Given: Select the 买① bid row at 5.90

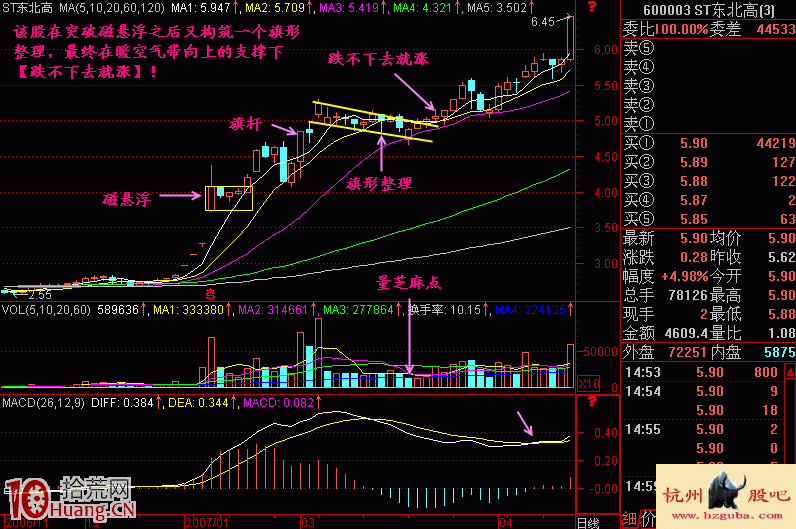Looking at the screenshot, I should point(708,144).
